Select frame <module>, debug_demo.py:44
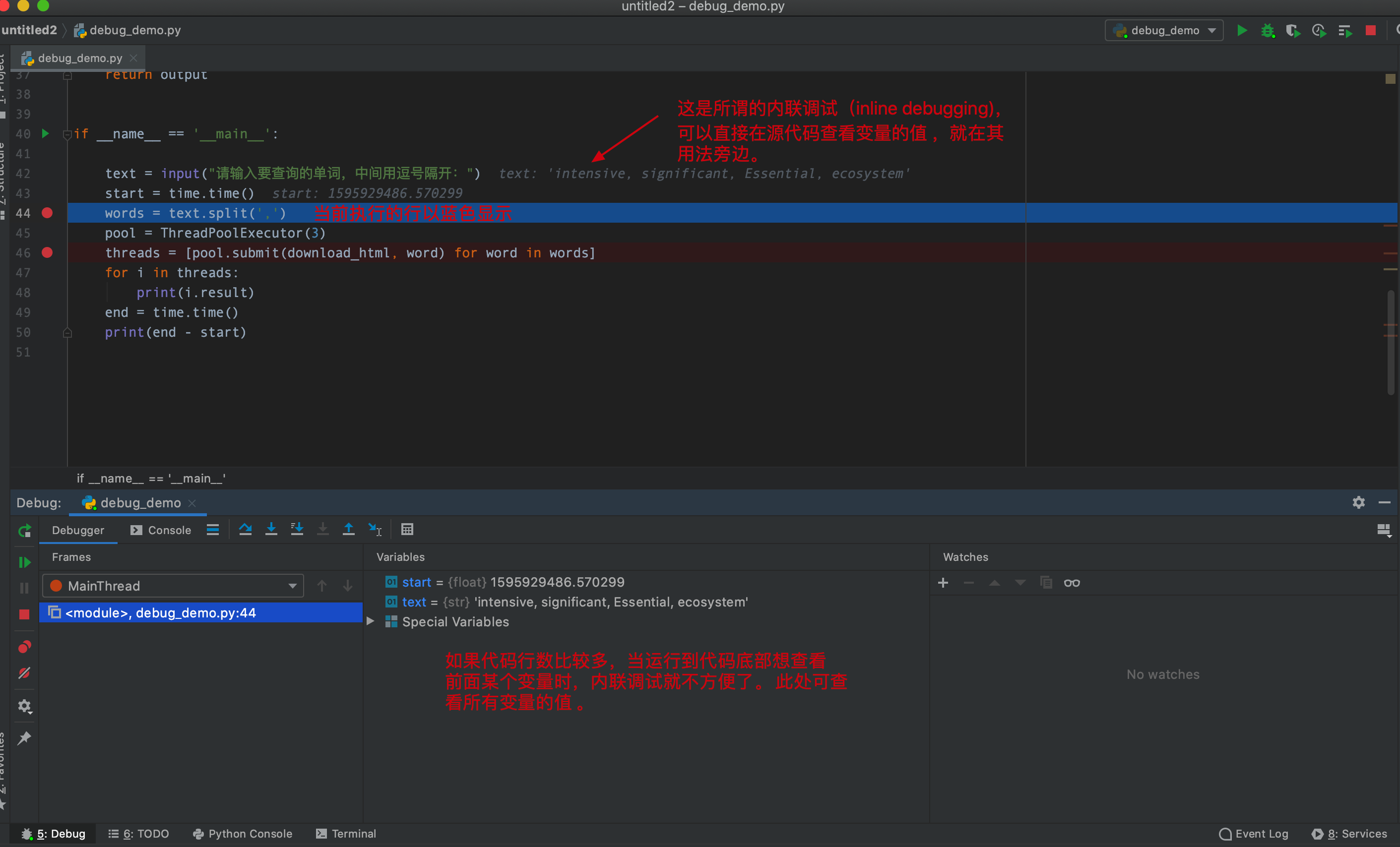This screenshot has height=847, width=1400. click(x=200, y=612)
